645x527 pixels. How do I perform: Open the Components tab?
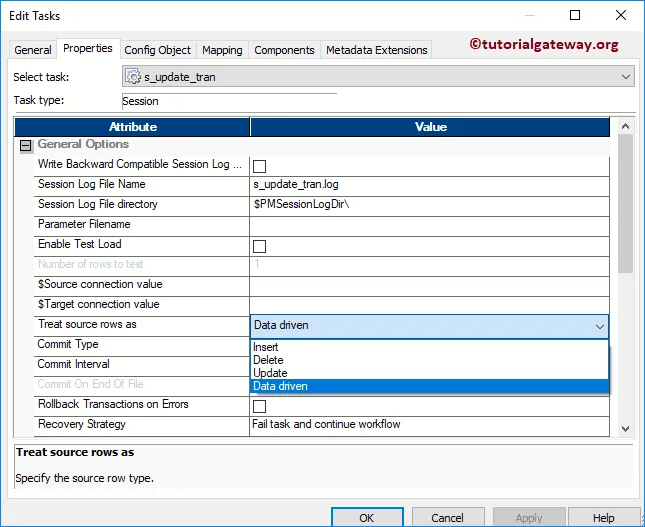click(x=284, y=50)
